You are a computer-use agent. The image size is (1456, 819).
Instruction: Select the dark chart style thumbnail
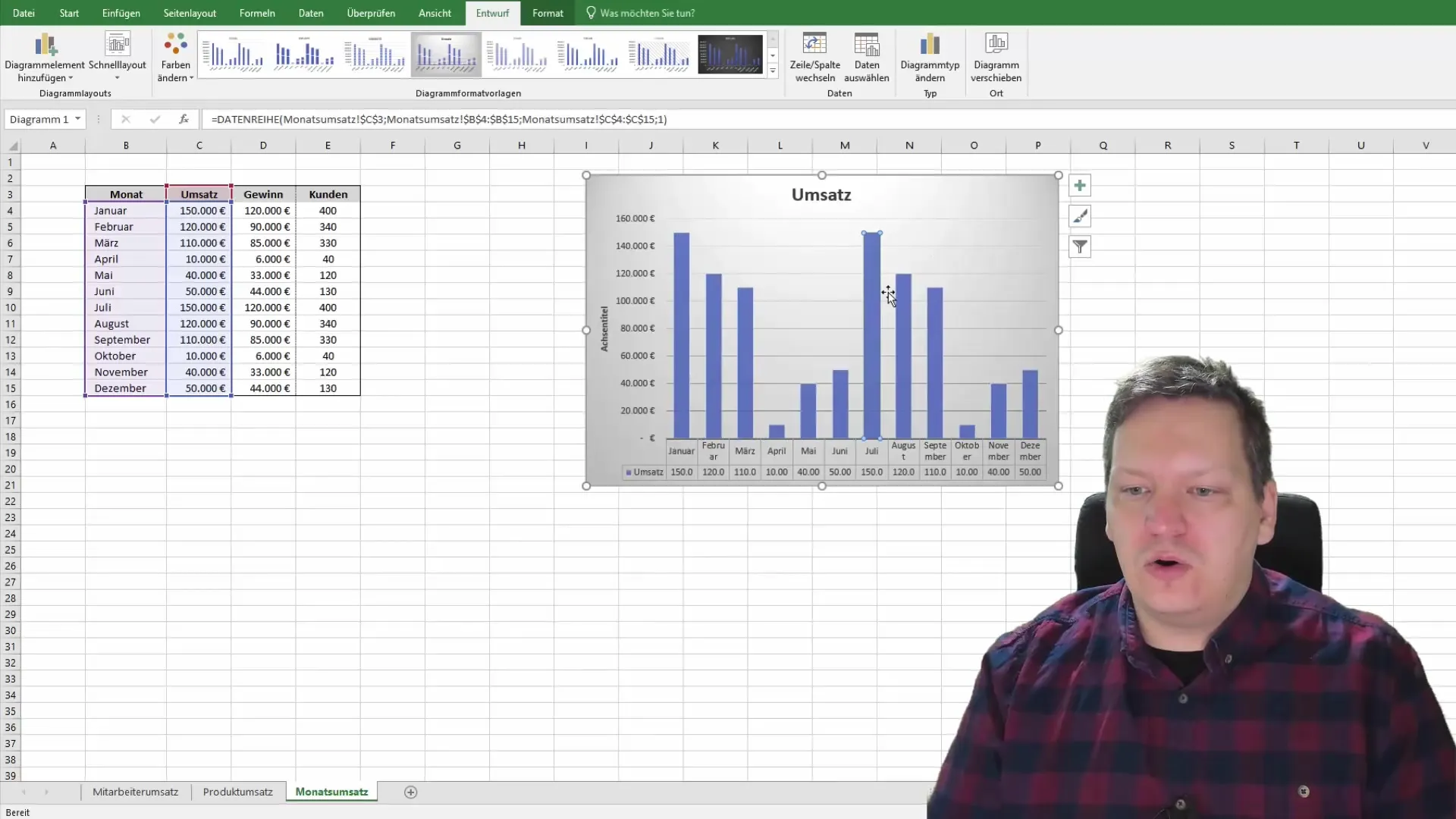730,55
